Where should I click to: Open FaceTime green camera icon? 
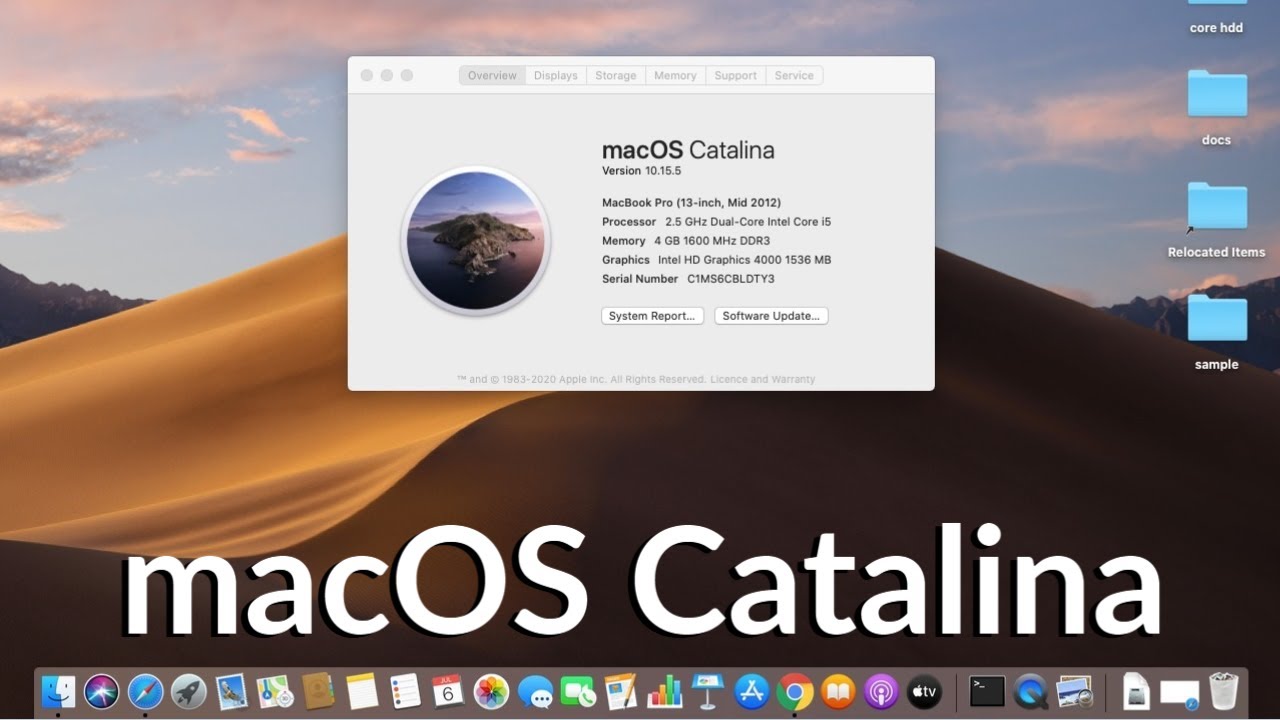[578, 691]
